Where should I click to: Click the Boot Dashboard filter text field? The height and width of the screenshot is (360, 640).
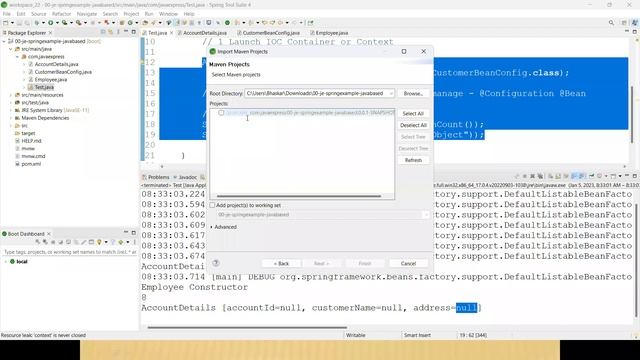click(69, 252)
